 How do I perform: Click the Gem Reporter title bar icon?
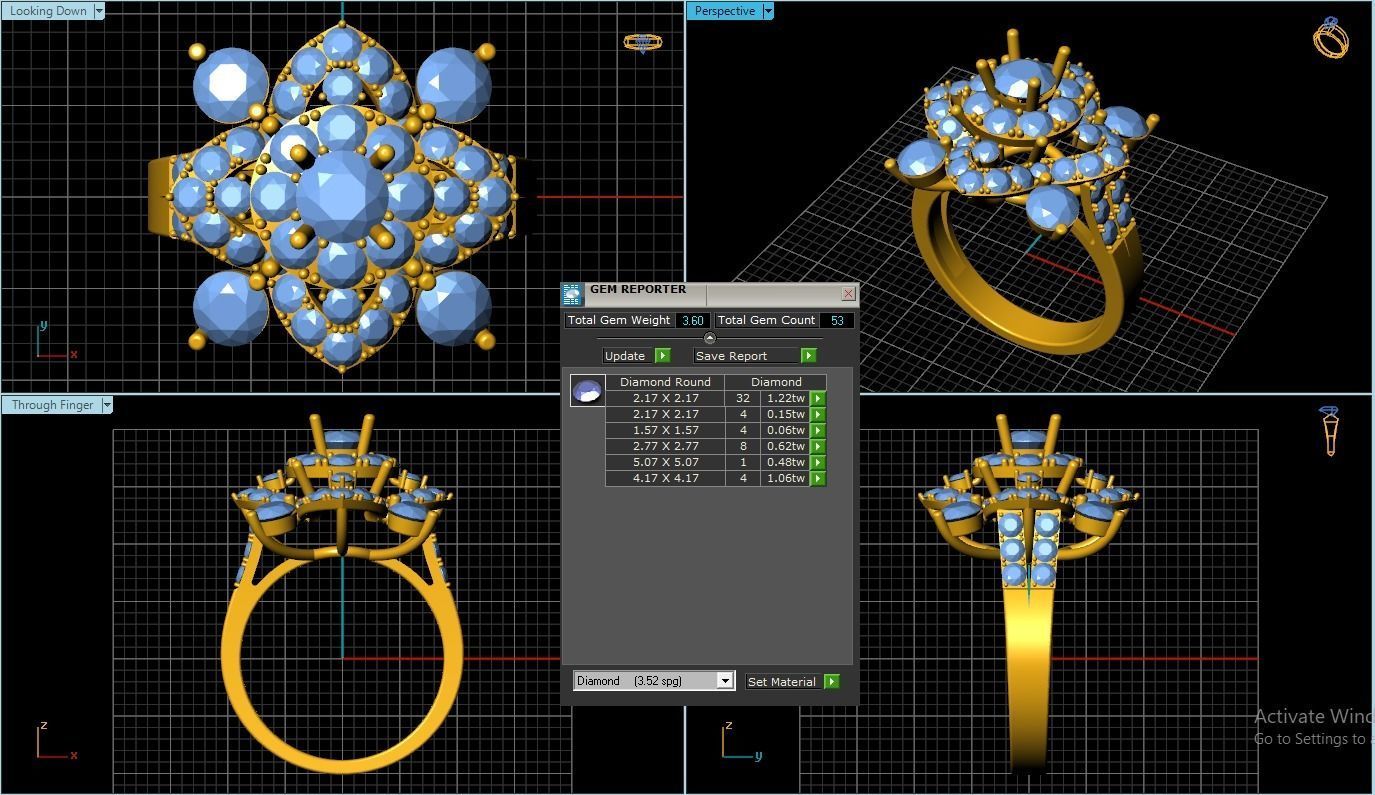[x=571, y=294]
